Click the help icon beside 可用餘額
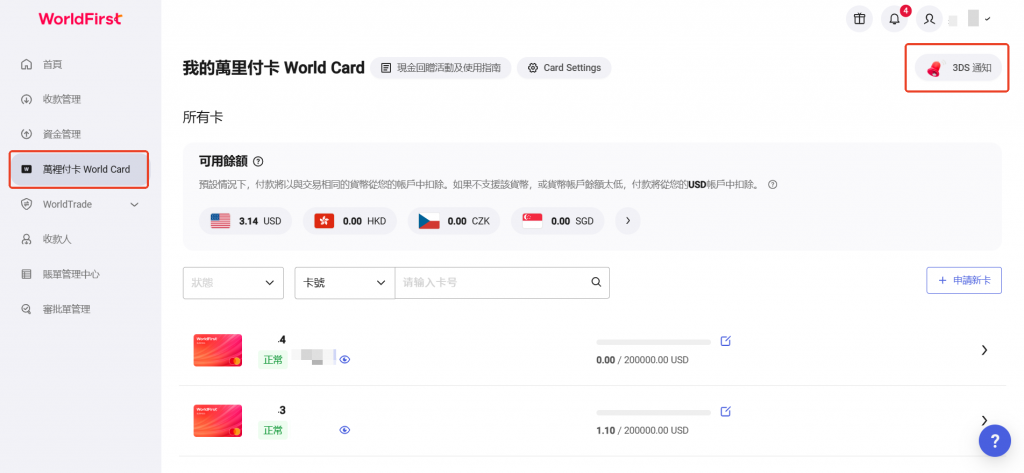 [258, 161]
